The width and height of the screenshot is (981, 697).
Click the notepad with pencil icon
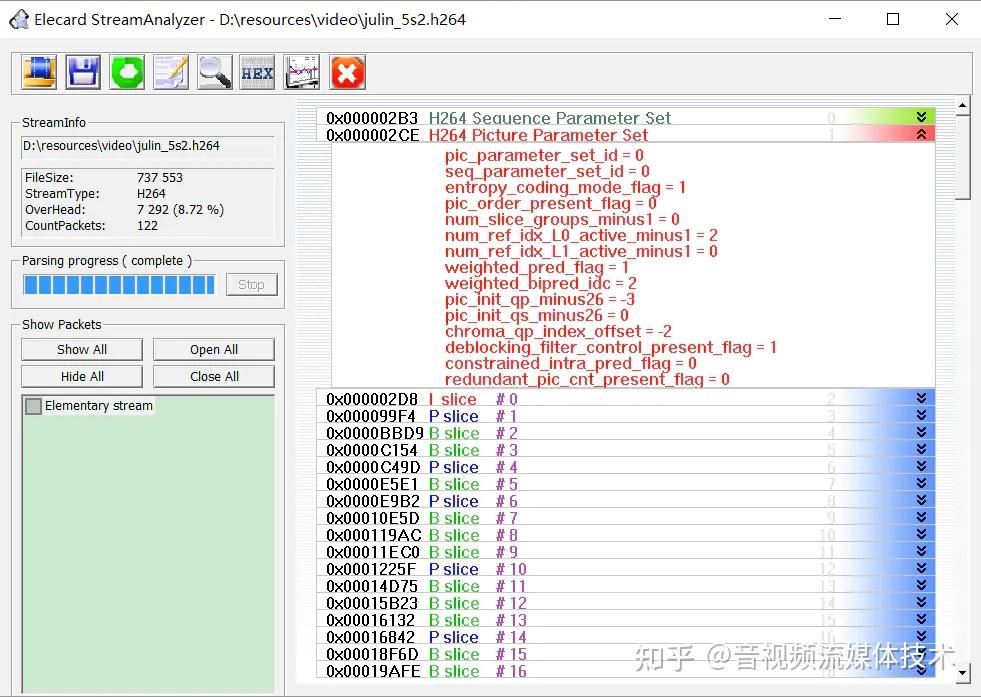pos(171,72)
